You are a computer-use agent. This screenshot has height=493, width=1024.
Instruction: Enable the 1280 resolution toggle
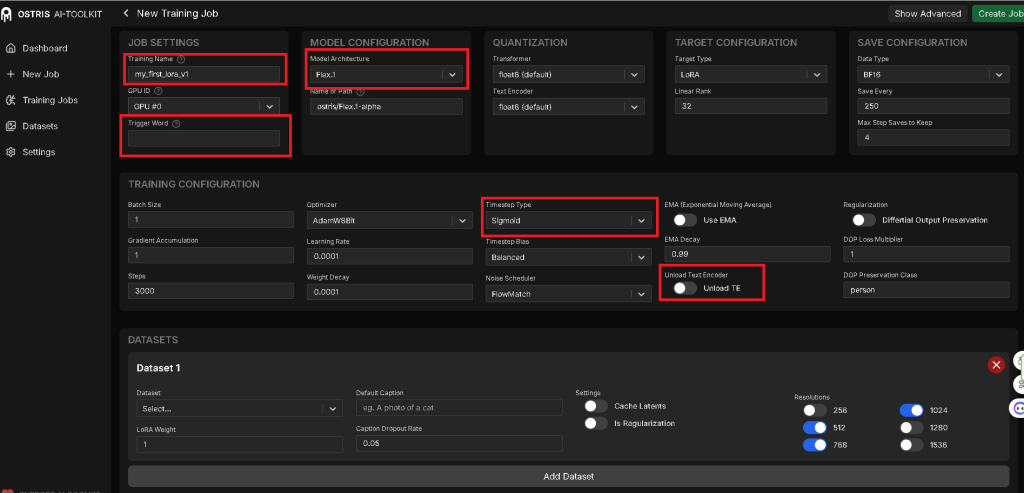click(911, 428)
